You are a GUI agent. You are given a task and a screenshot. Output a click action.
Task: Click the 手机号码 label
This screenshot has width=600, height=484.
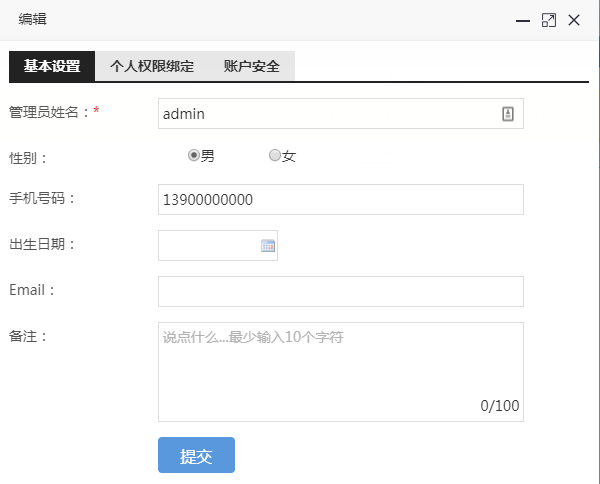[42, 198]
